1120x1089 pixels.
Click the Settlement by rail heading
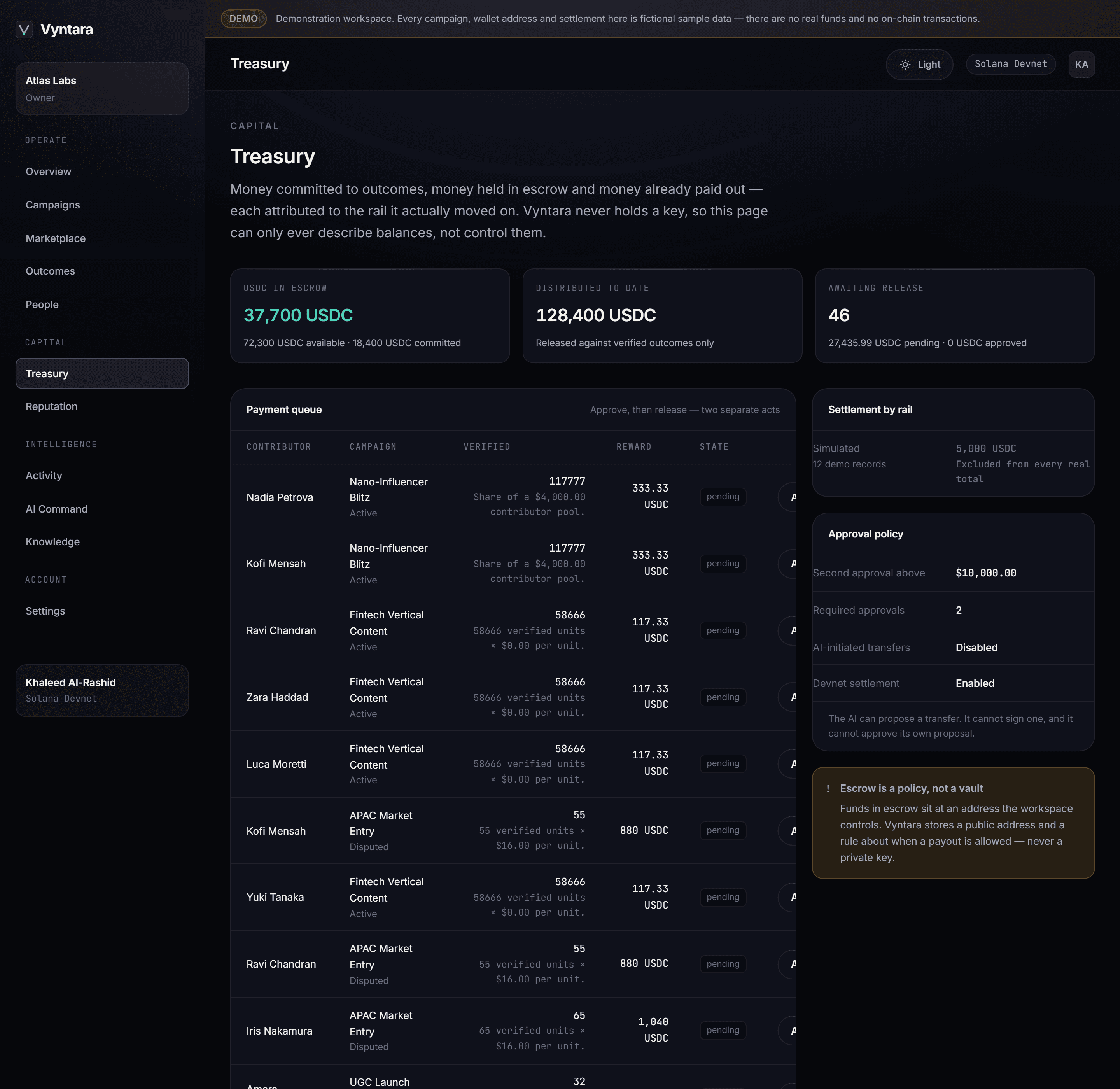point(870,410)
